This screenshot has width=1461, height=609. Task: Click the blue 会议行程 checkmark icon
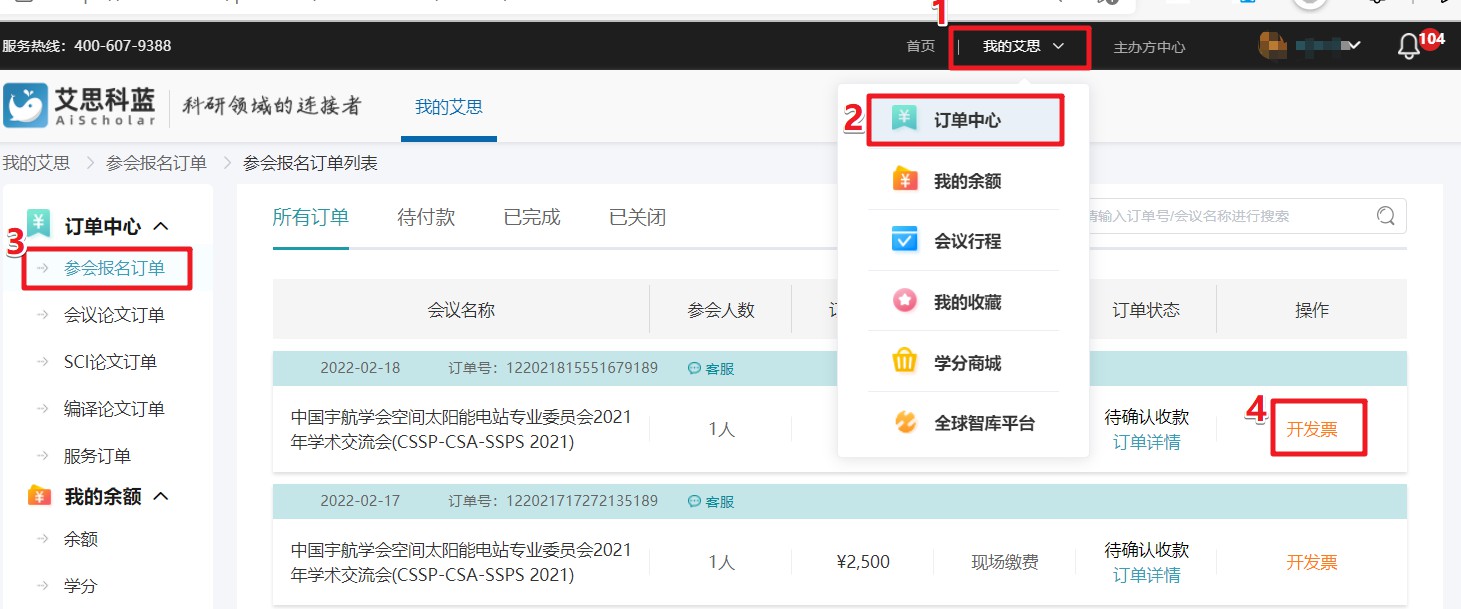tap(904, 240)
